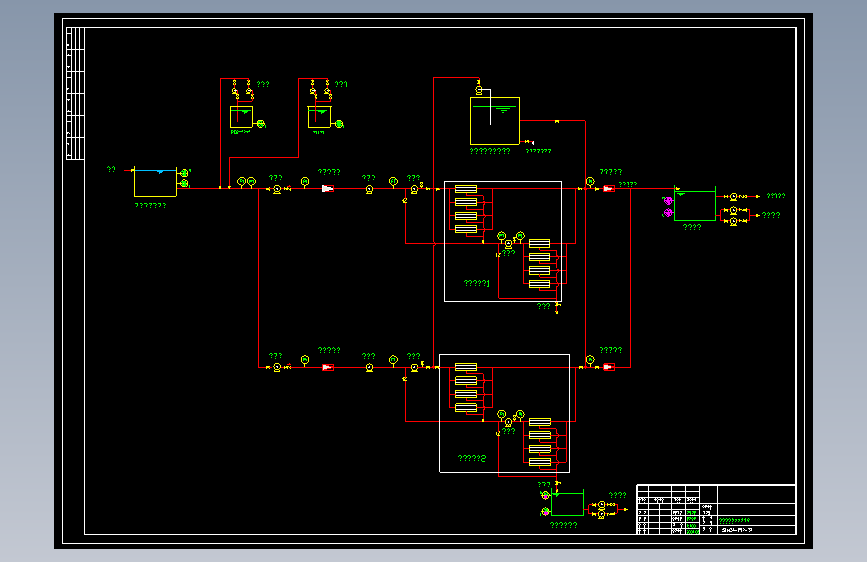Image resolution: width=867 pixels, height=562 pixels.
Task: Click the '?????1' label of membrane unit 1
Action: [x=477, y=283]
